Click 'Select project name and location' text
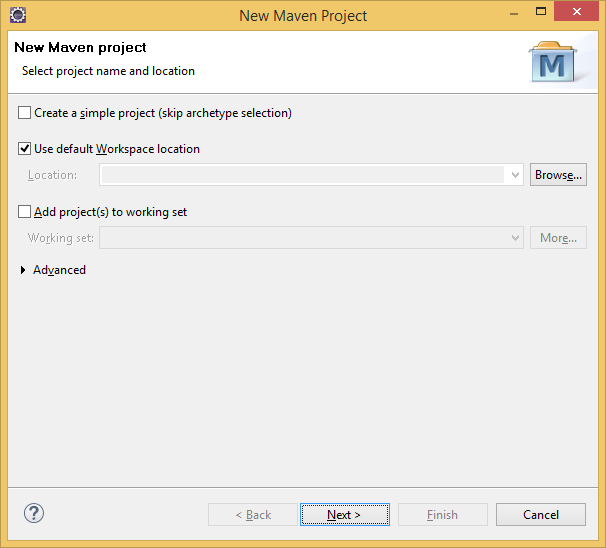 [x=108, y=71]
